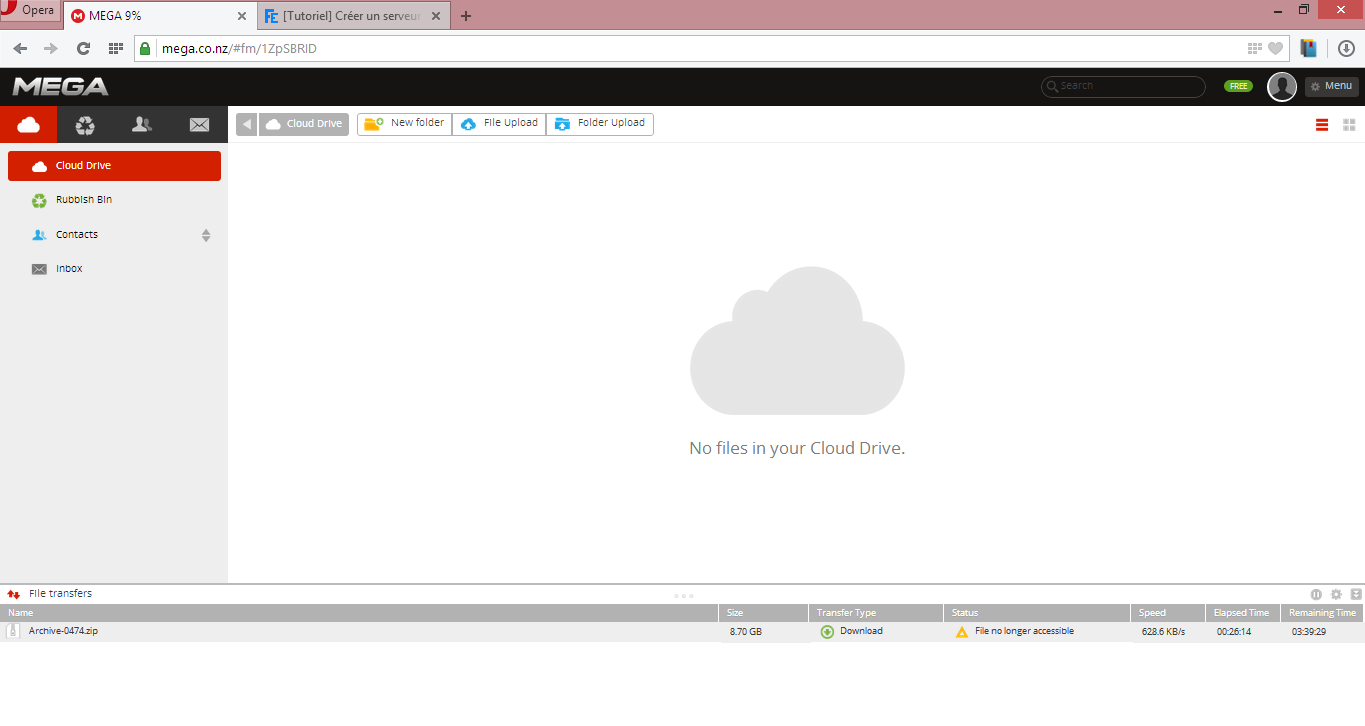Open the bookmarks book icon in toolbar
The image size is (1365, 726).
click(x=1308, y=48)
